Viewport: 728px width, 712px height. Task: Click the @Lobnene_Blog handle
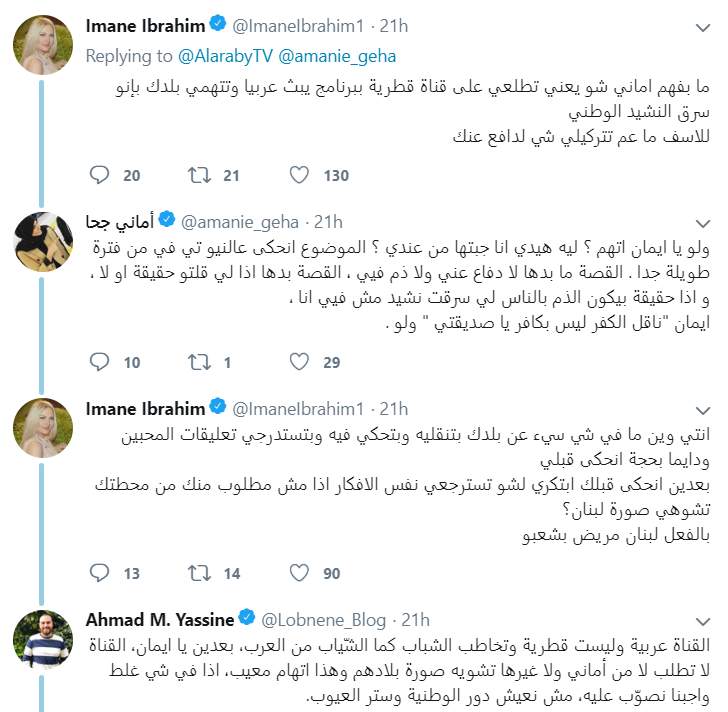tap(324, 620)
